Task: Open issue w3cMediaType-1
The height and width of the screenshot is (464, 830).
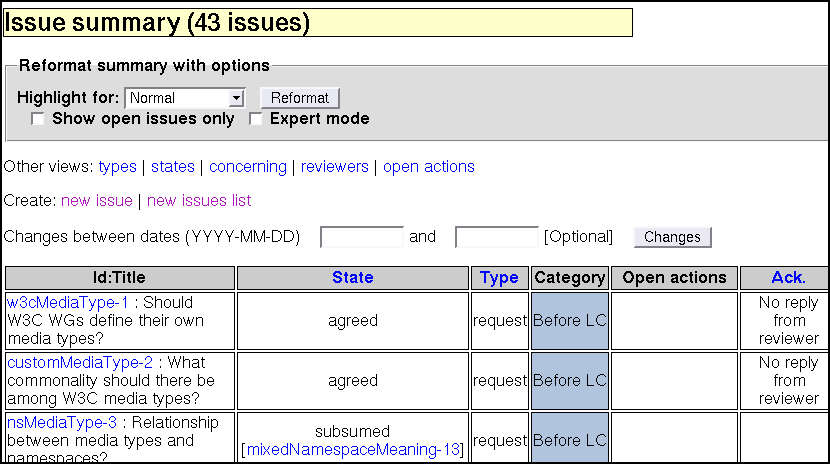Action: click(67, 303)
